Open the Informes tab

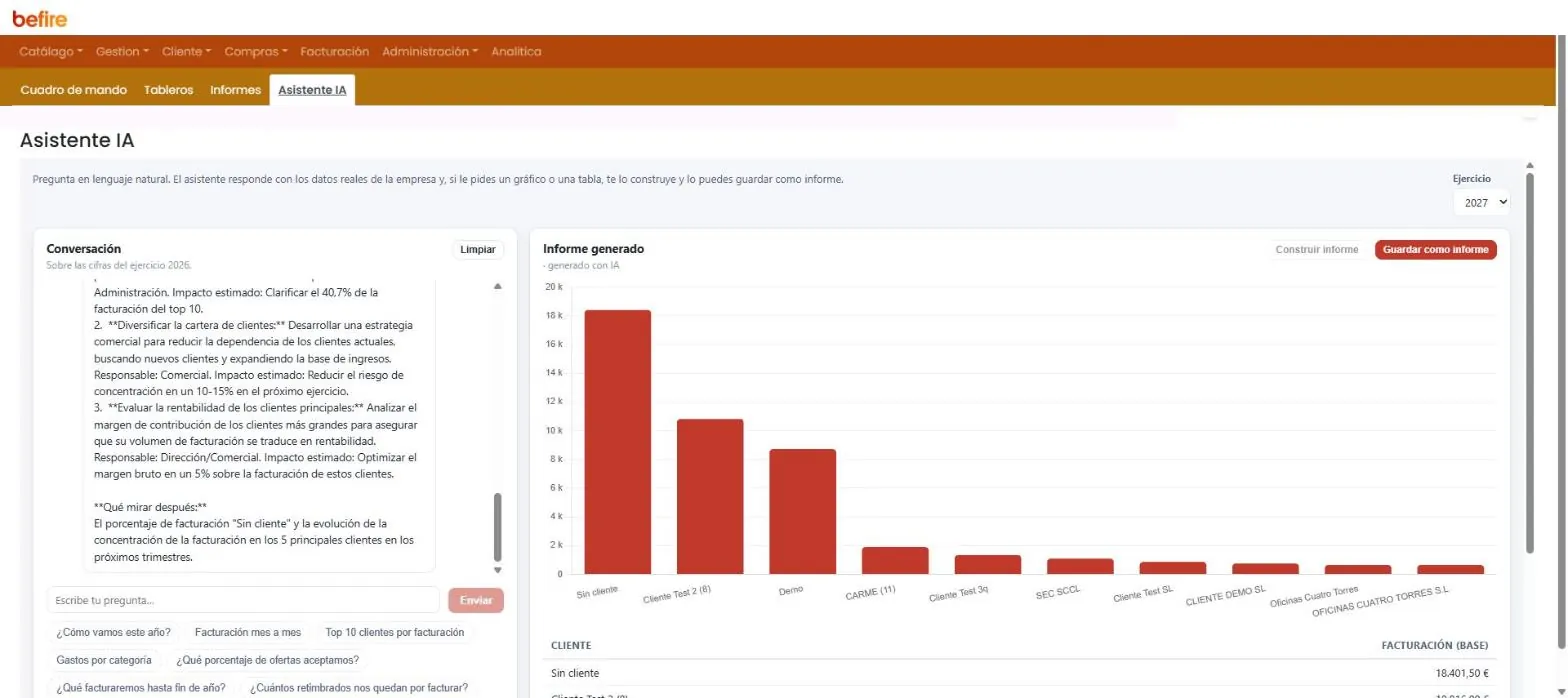click(x=235, y=90)
